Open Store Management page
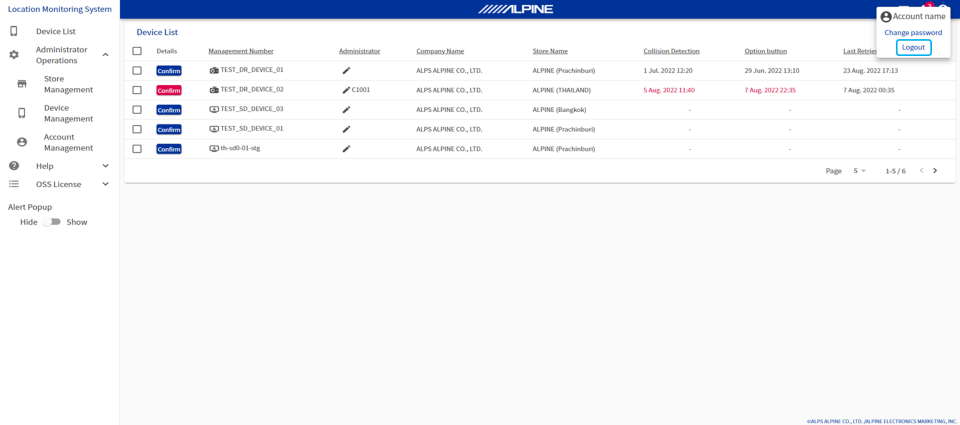Image resolution: width=960 pixels, height=425 pixels. click(69, 85)
